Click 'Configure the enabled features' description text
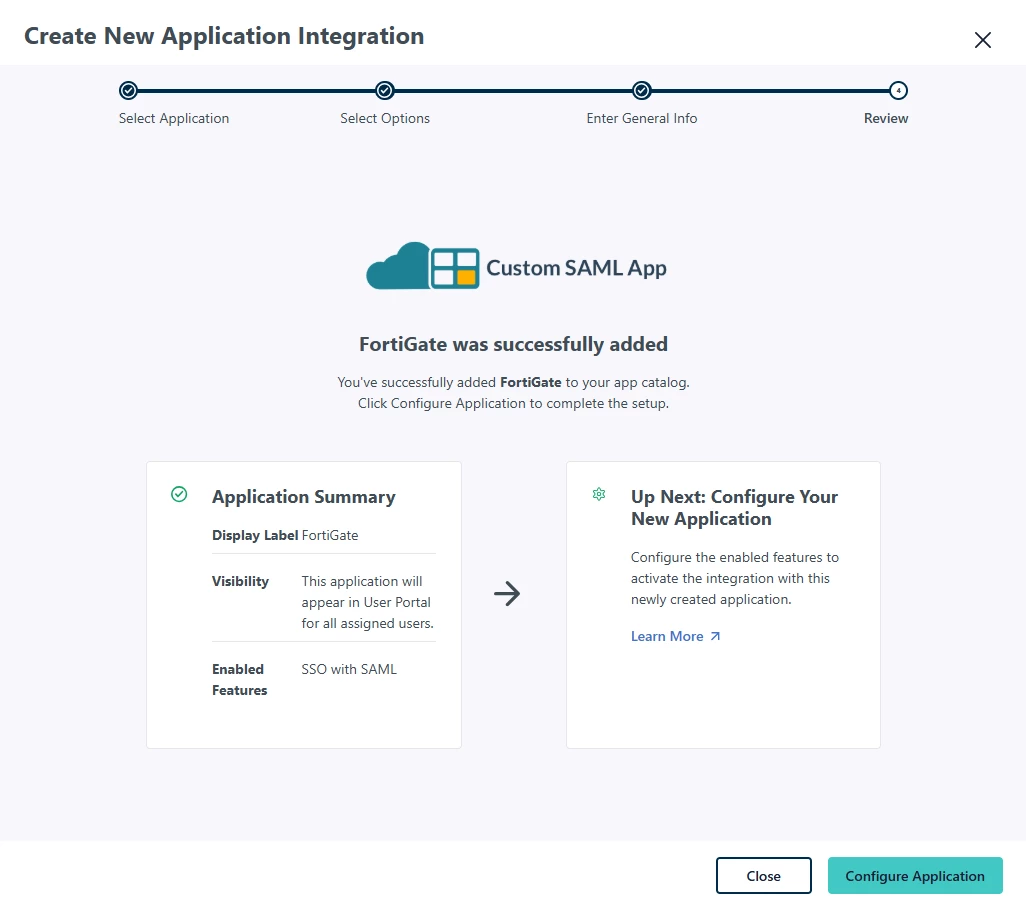The image size is (1026, 902). point(734,578)
